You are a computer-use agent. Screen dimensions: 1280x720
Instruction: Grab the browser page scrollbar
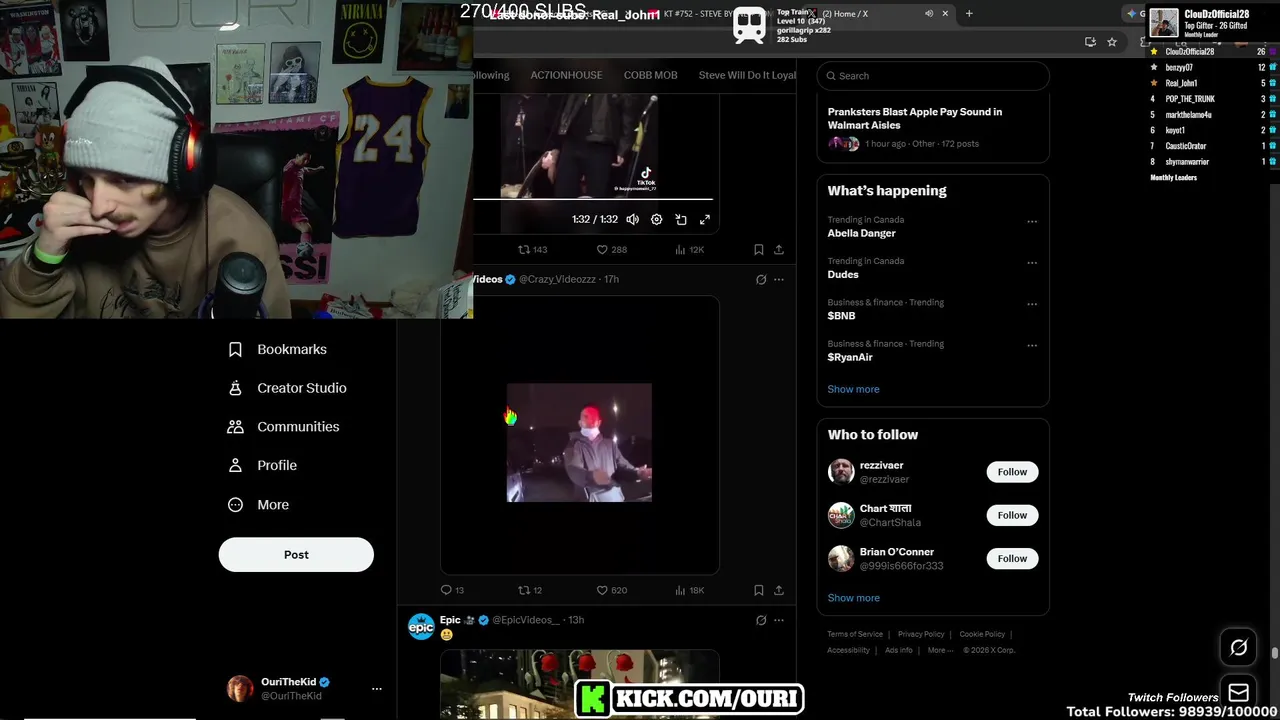[x=1274, y=654]
